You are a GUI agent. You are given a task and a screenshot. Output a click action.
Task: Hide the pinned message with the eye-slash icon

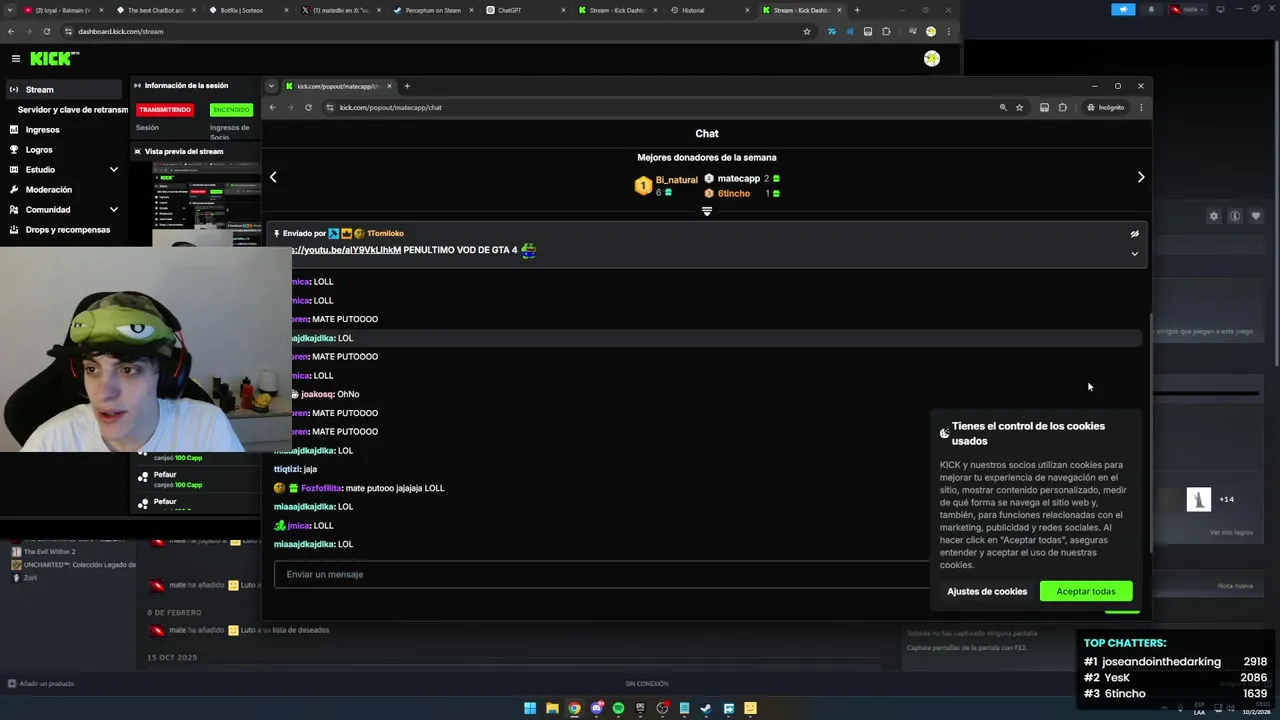[x=1134, y=234]
